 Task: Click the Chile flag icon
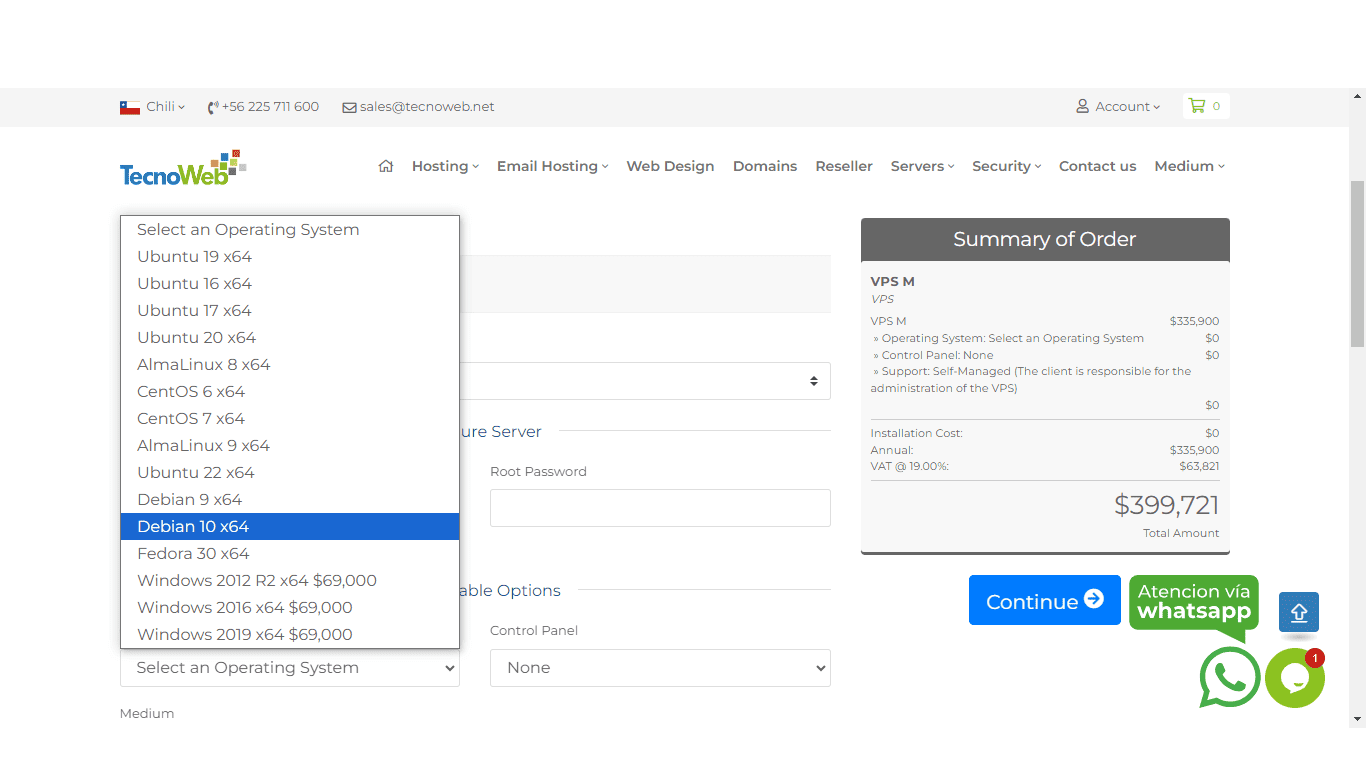click(130, 107)
